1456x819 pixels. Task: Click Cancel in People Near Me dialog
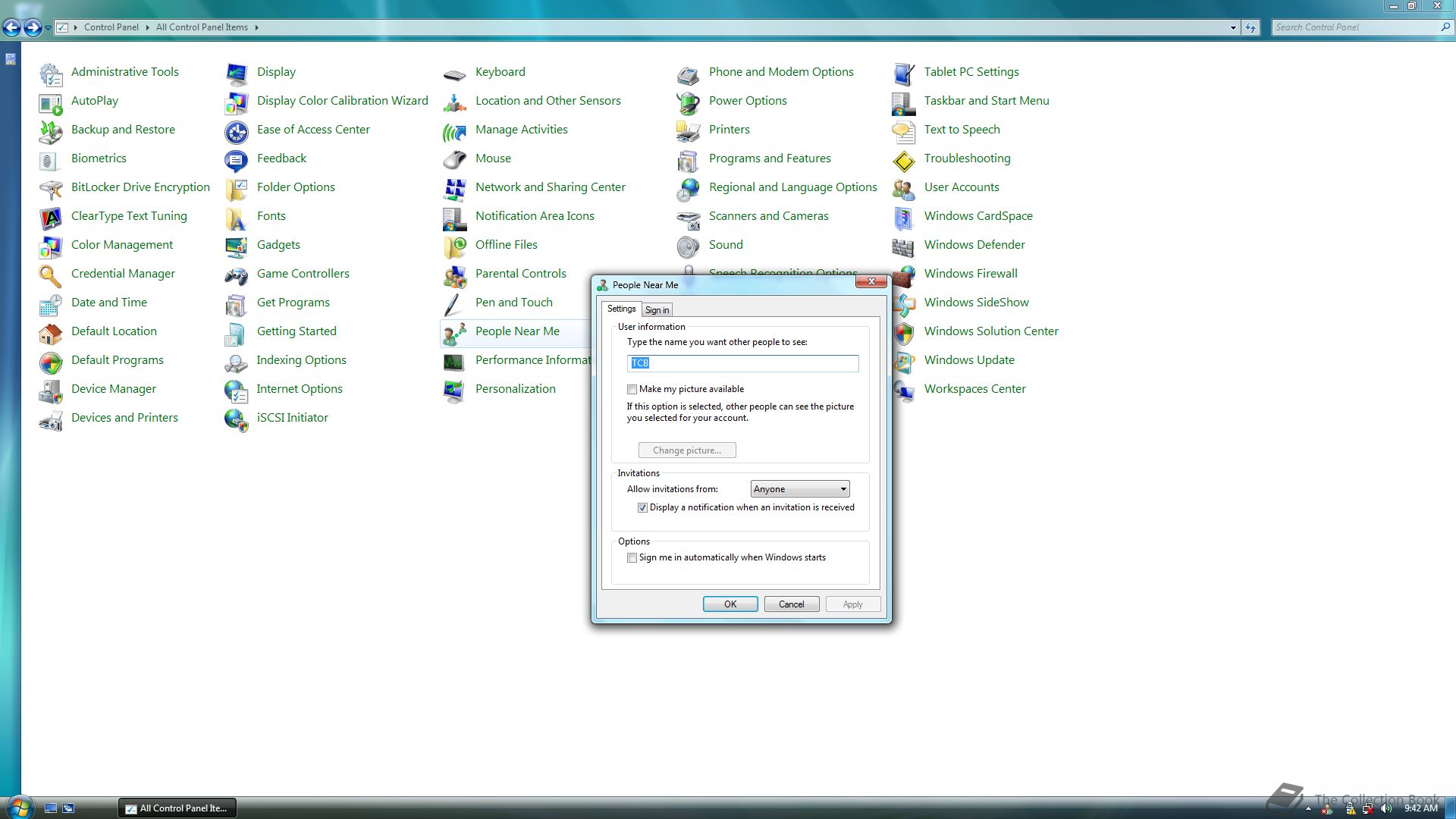coord(791,604)
